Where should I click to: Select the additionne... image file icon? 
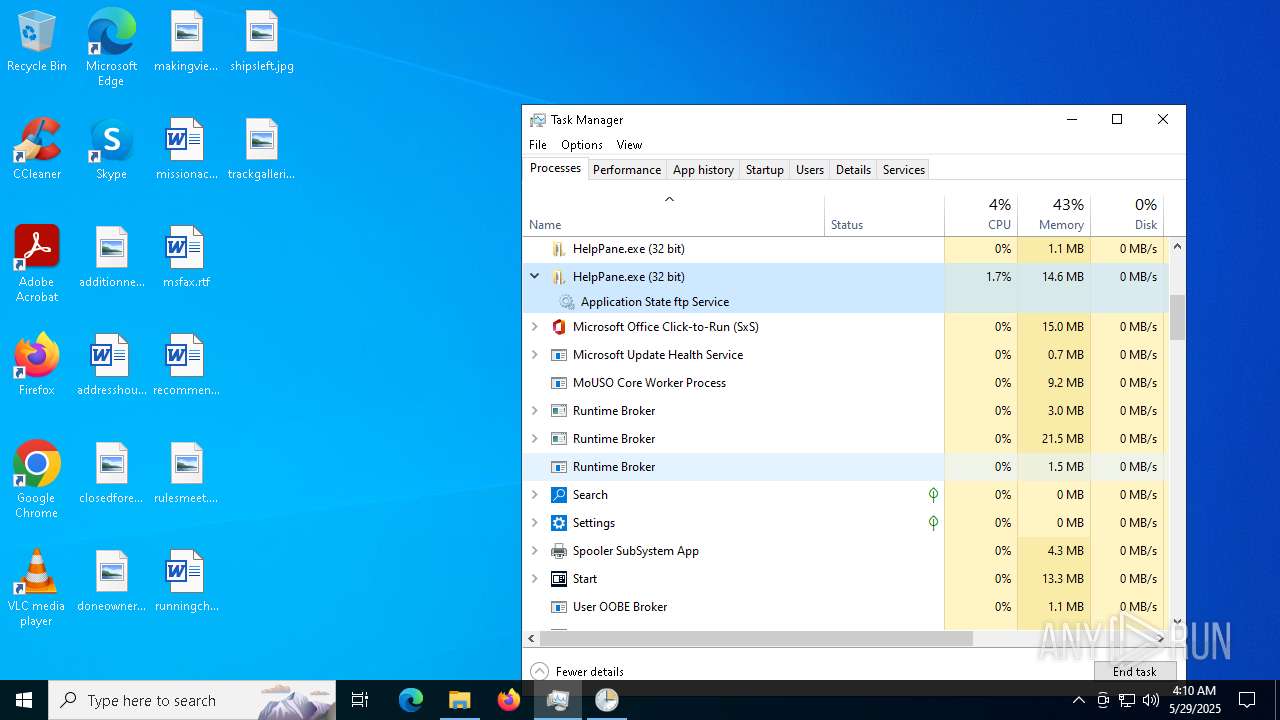tap(112, 258)
